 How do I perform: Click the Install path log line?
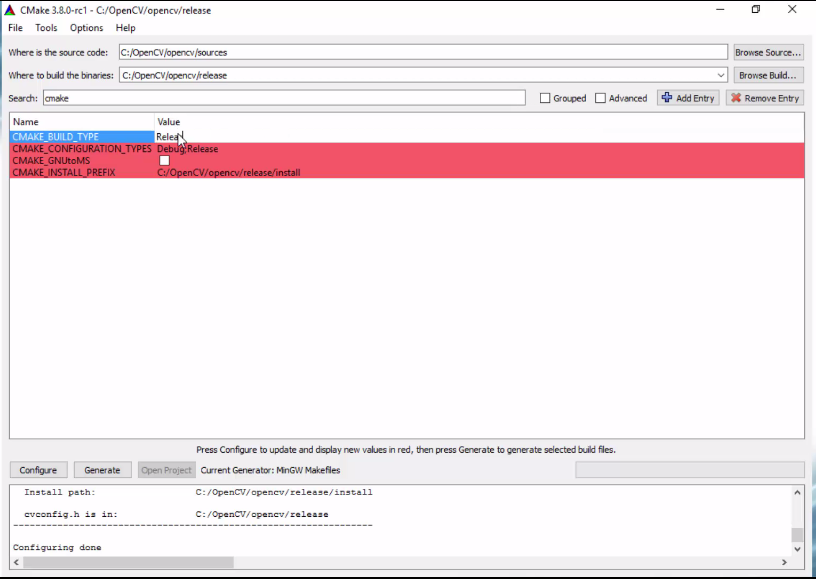(x=198, y=492)
